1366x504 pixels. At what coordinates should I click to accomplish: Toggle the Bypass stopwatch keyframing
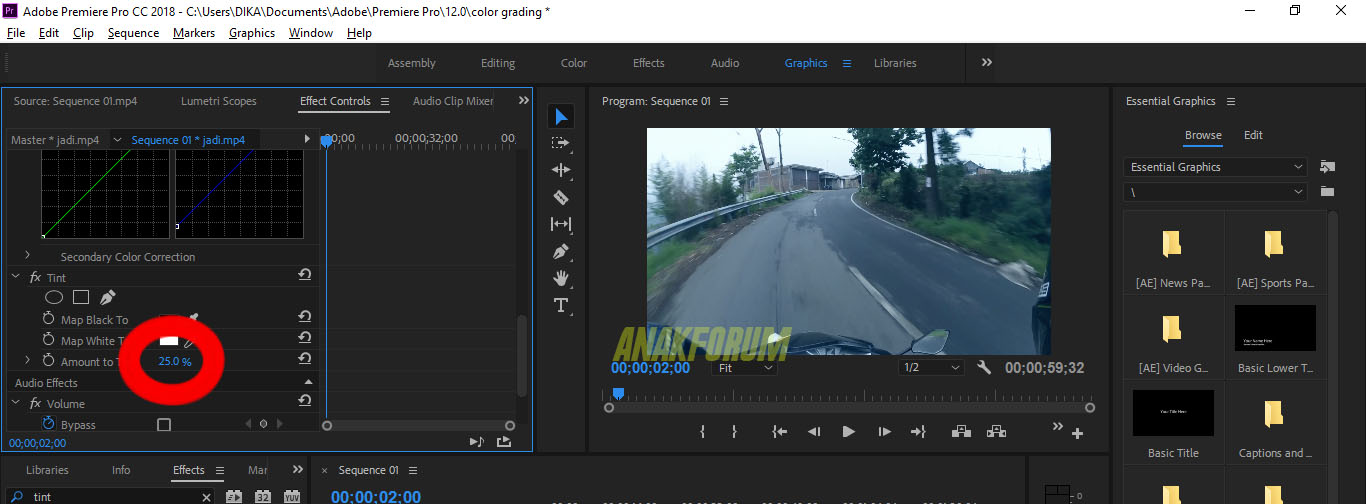pyautogui.click(x=48, y=425)
